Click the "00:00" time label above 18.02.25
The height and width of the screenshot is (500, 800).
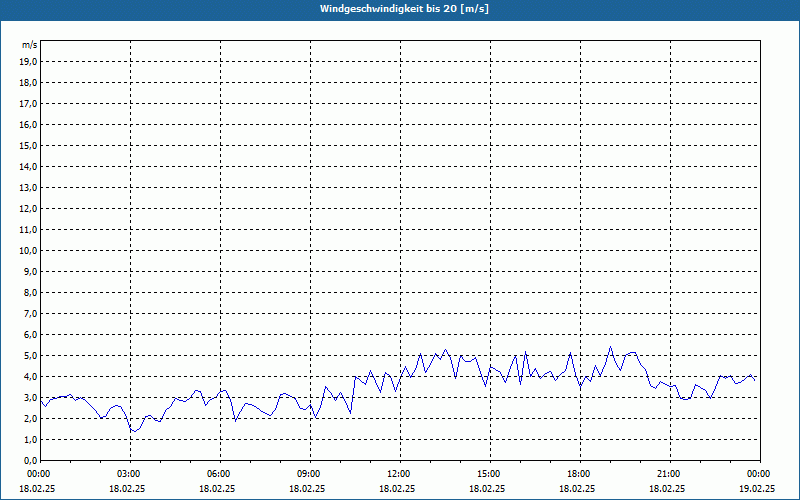pos(38,474)
